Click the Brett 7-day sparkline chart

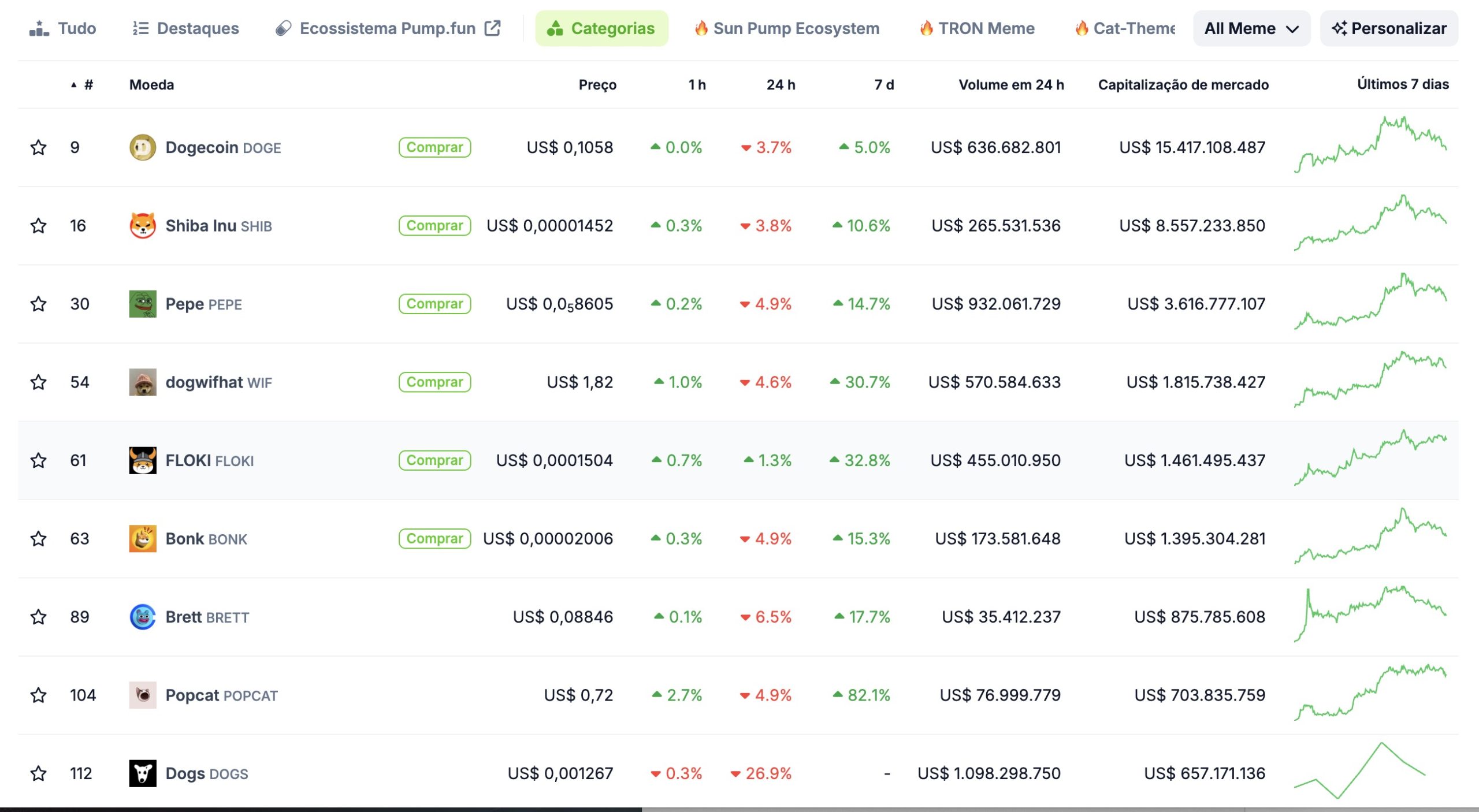click(1370, 614)
